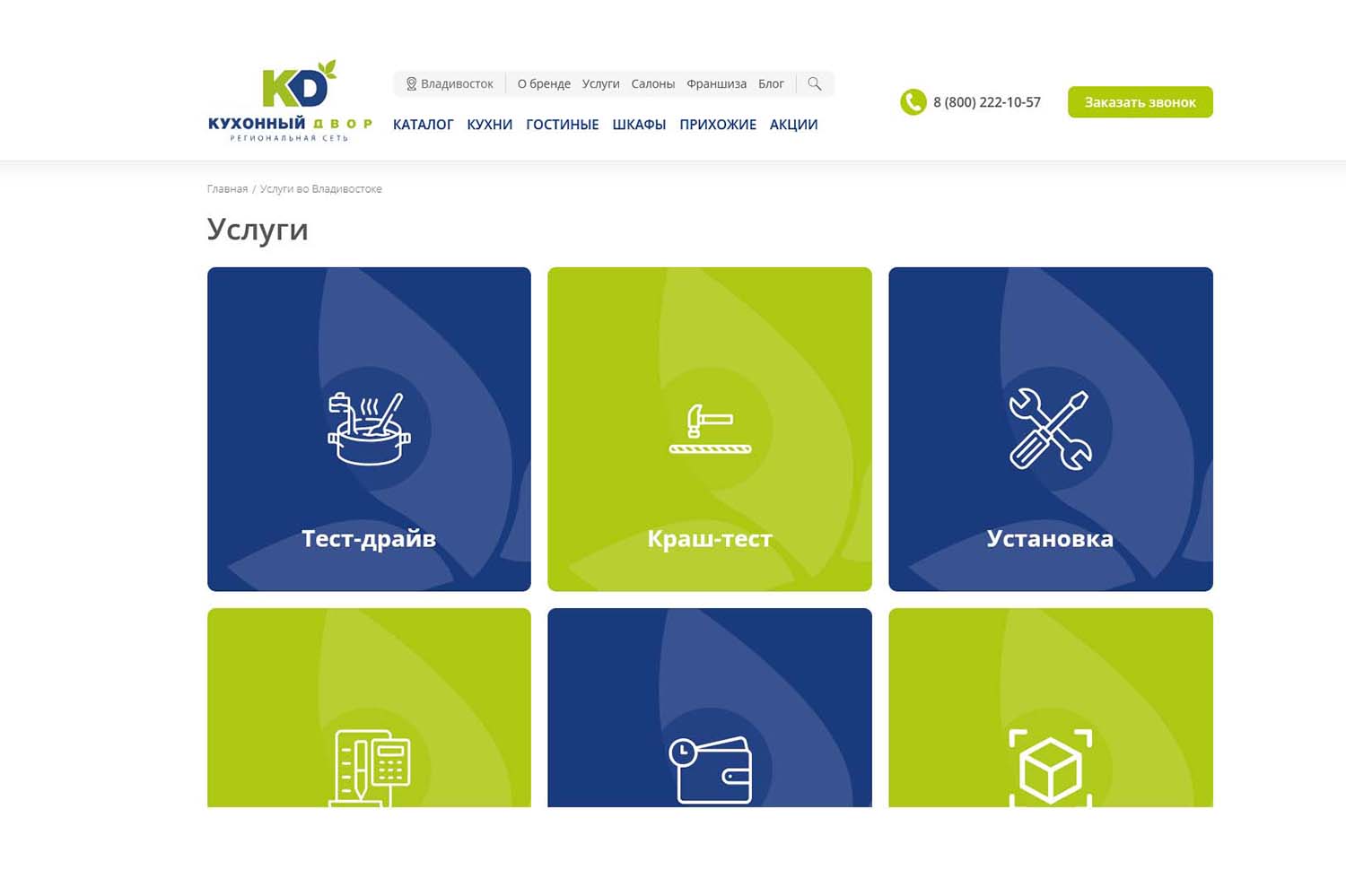The width and height of the screenshot is (1346, 896).
Task: Call phone number 8 (800) 222-10-57
Action: (x=986, y=102)
